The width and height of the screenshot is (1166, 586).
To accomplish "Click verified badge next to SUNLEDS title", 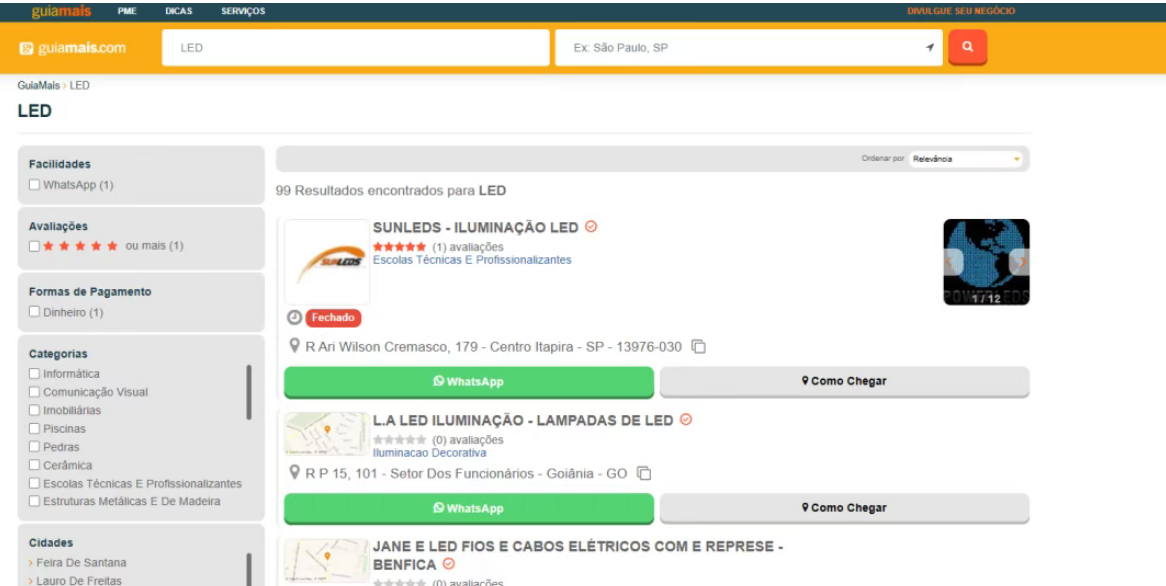I will (591, 227).
